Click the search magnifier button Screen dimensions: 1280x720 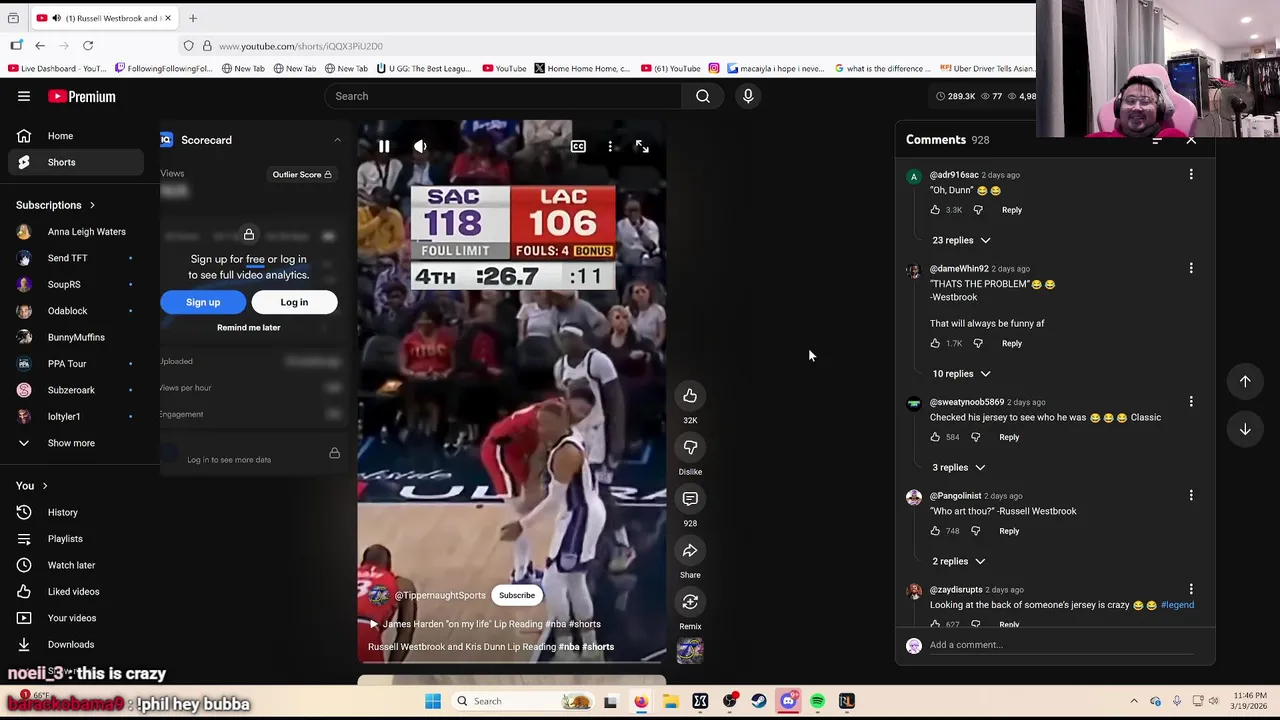(703, 96)
